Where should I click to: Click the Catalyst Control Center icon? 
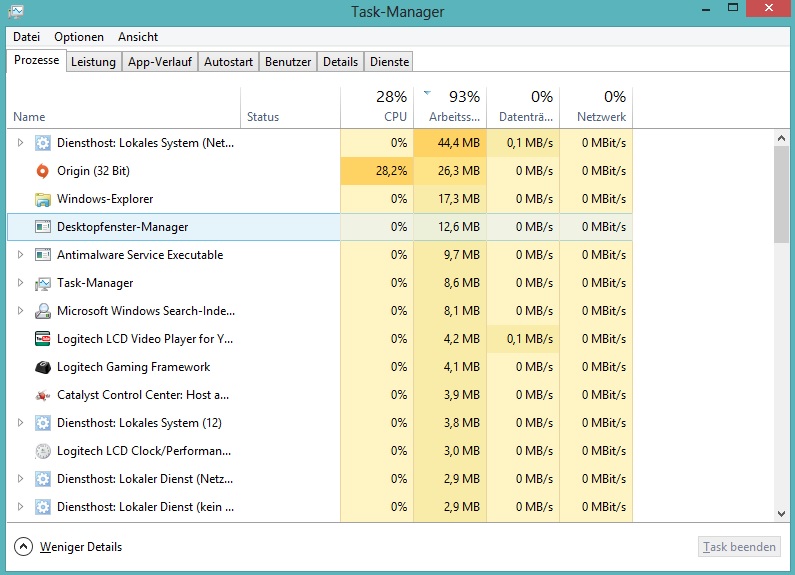(43, 395)
